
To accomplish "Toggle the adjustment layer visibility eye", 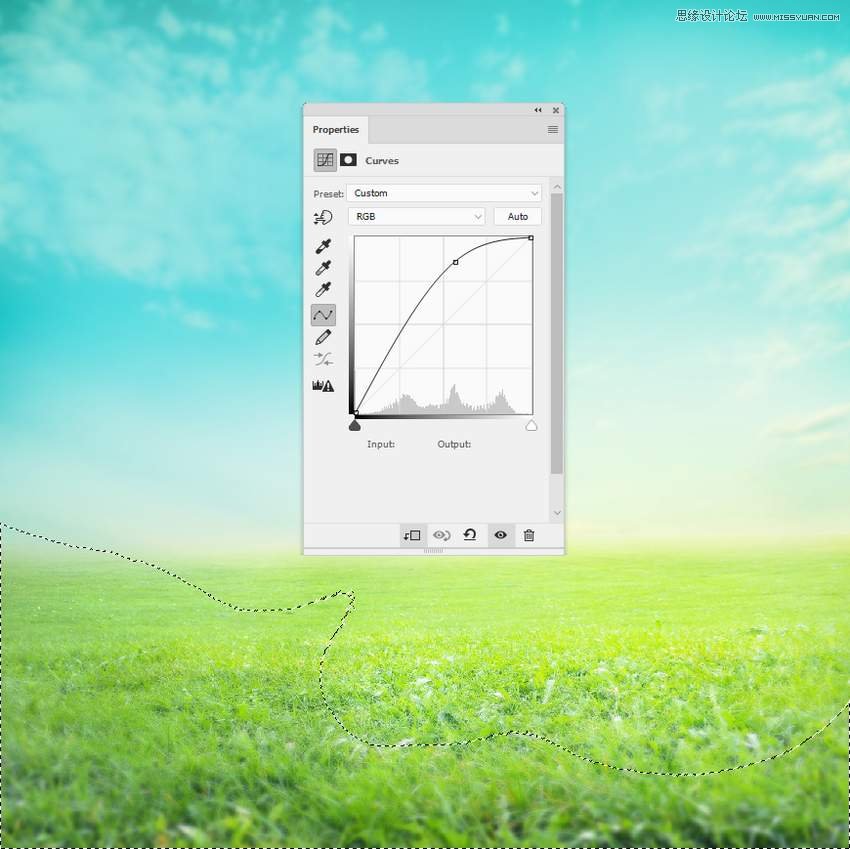I will coord(500,535).
